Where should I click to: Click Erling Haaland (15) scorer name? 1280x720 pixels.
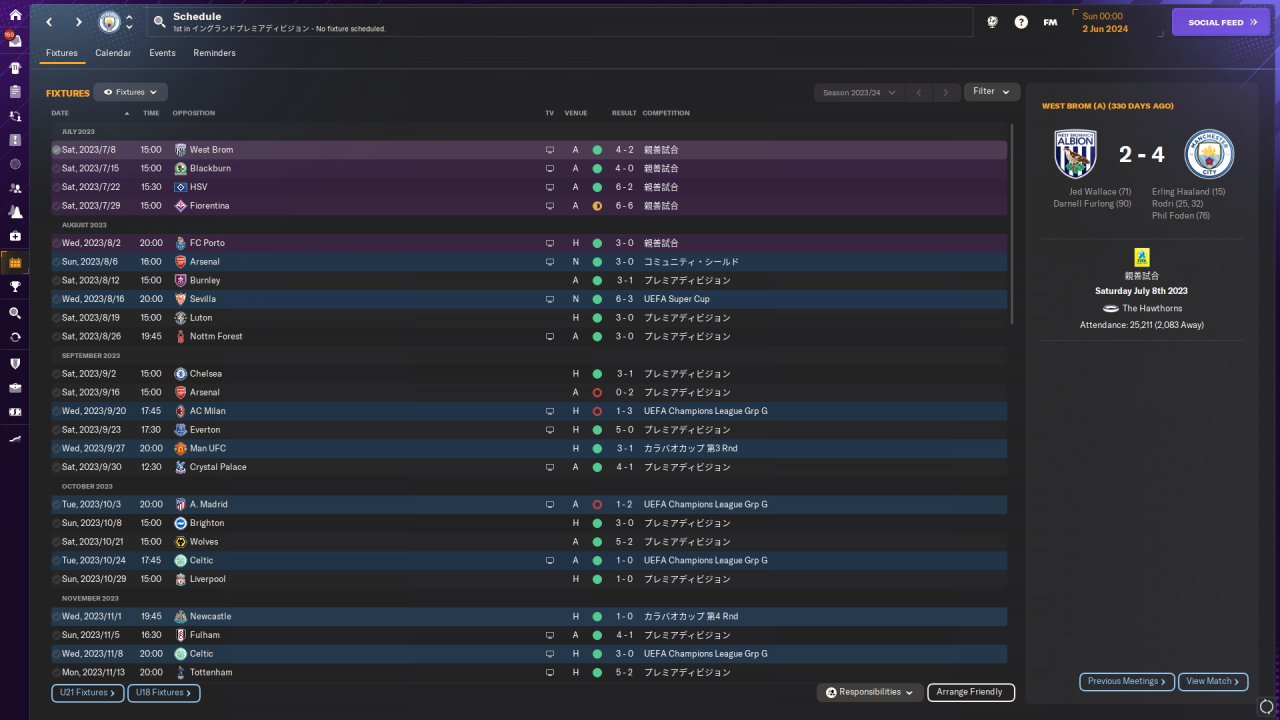1188,192
